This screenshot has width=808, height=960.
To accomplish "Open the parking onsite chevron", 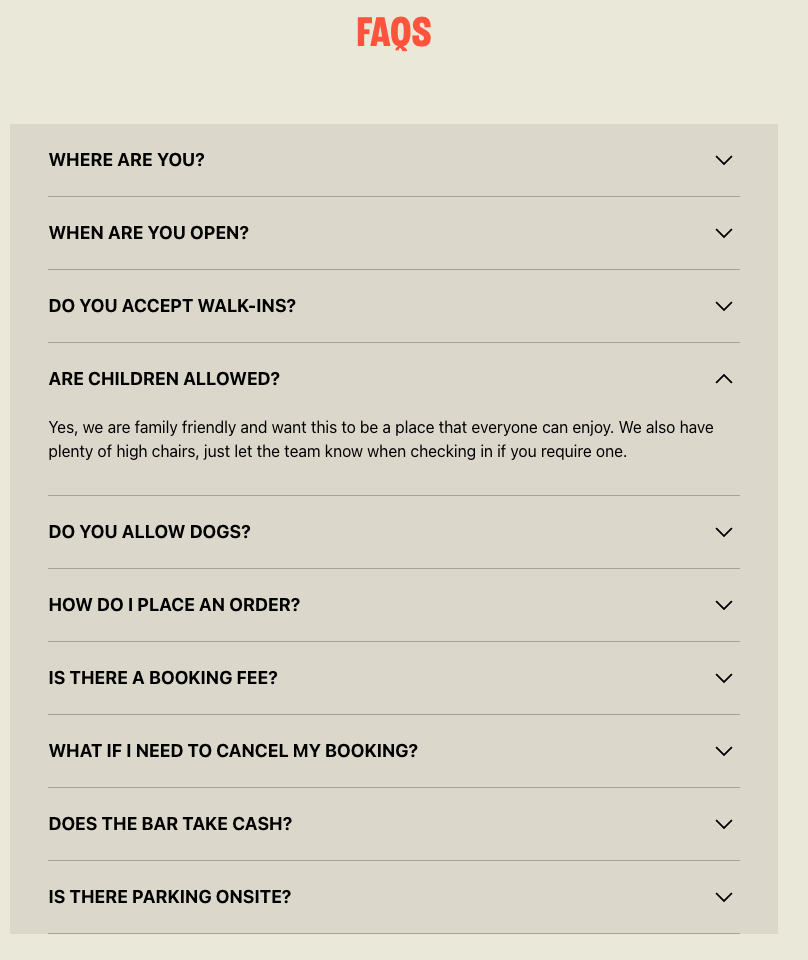I will [724, 897].
